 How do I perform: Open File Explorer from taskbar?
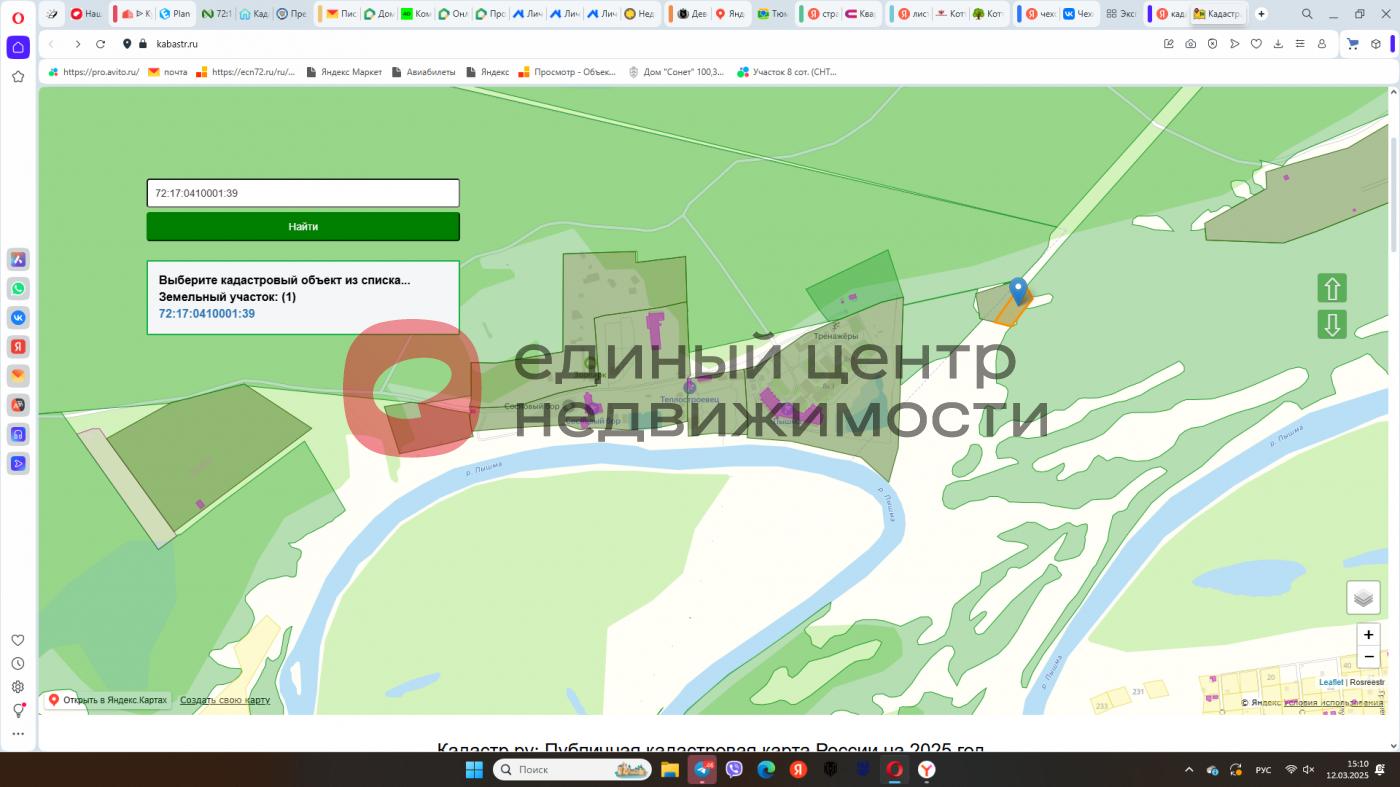pyautogui.click(x=669, y=770)
